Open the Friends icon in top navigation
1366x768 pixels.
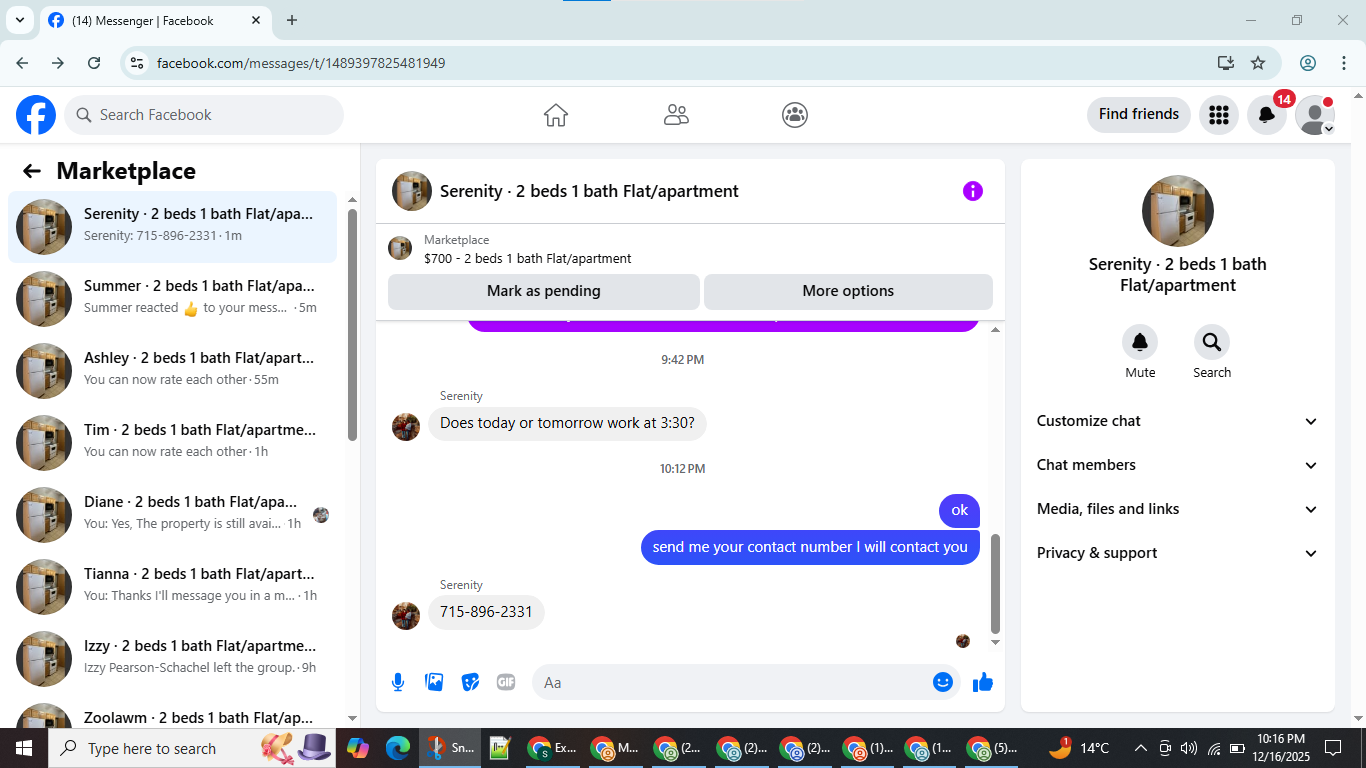click(676, 115)
